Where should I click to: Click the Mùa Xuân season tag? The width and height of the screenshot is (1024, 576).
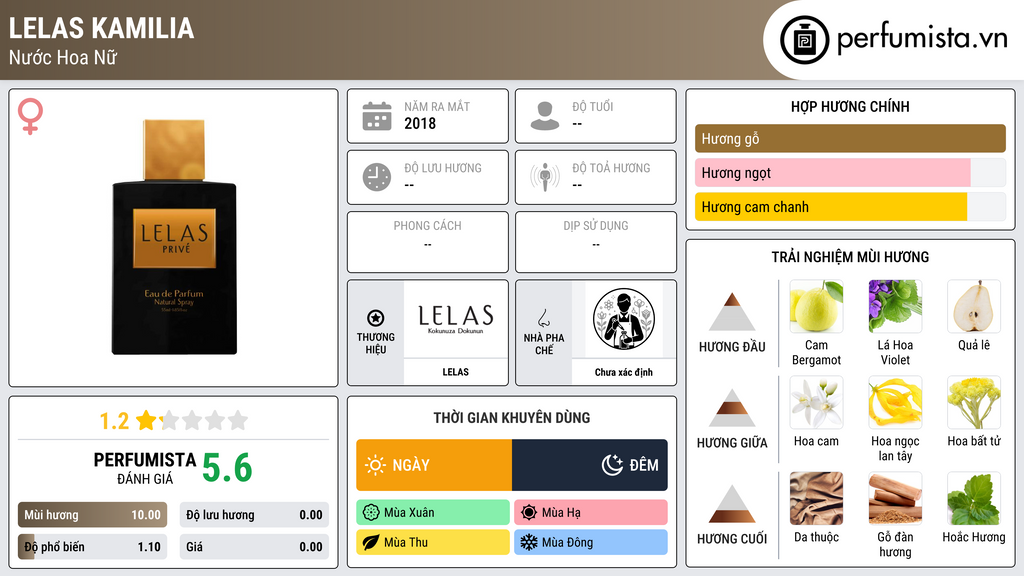coord(433,513)
